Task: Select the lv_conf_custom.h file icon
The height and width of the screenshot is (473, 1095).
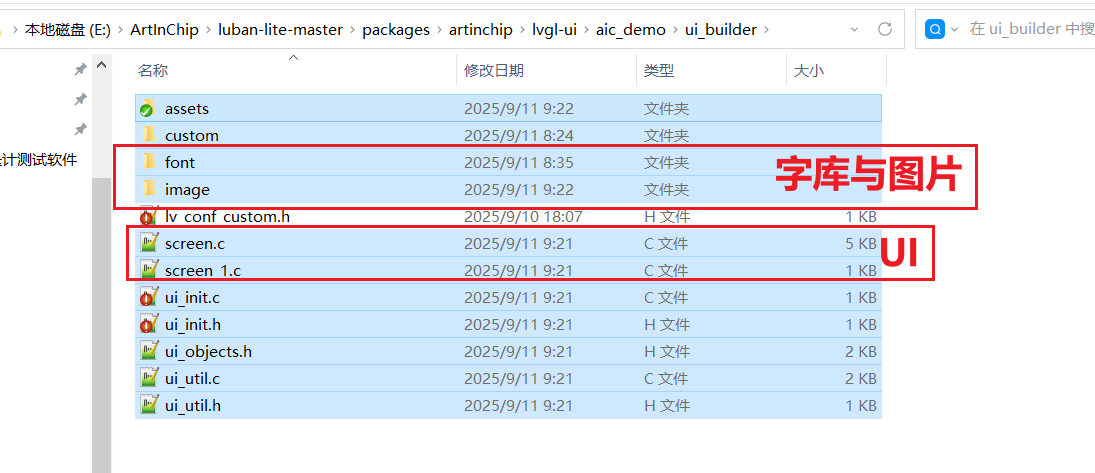Action: (x=147, y=216)
